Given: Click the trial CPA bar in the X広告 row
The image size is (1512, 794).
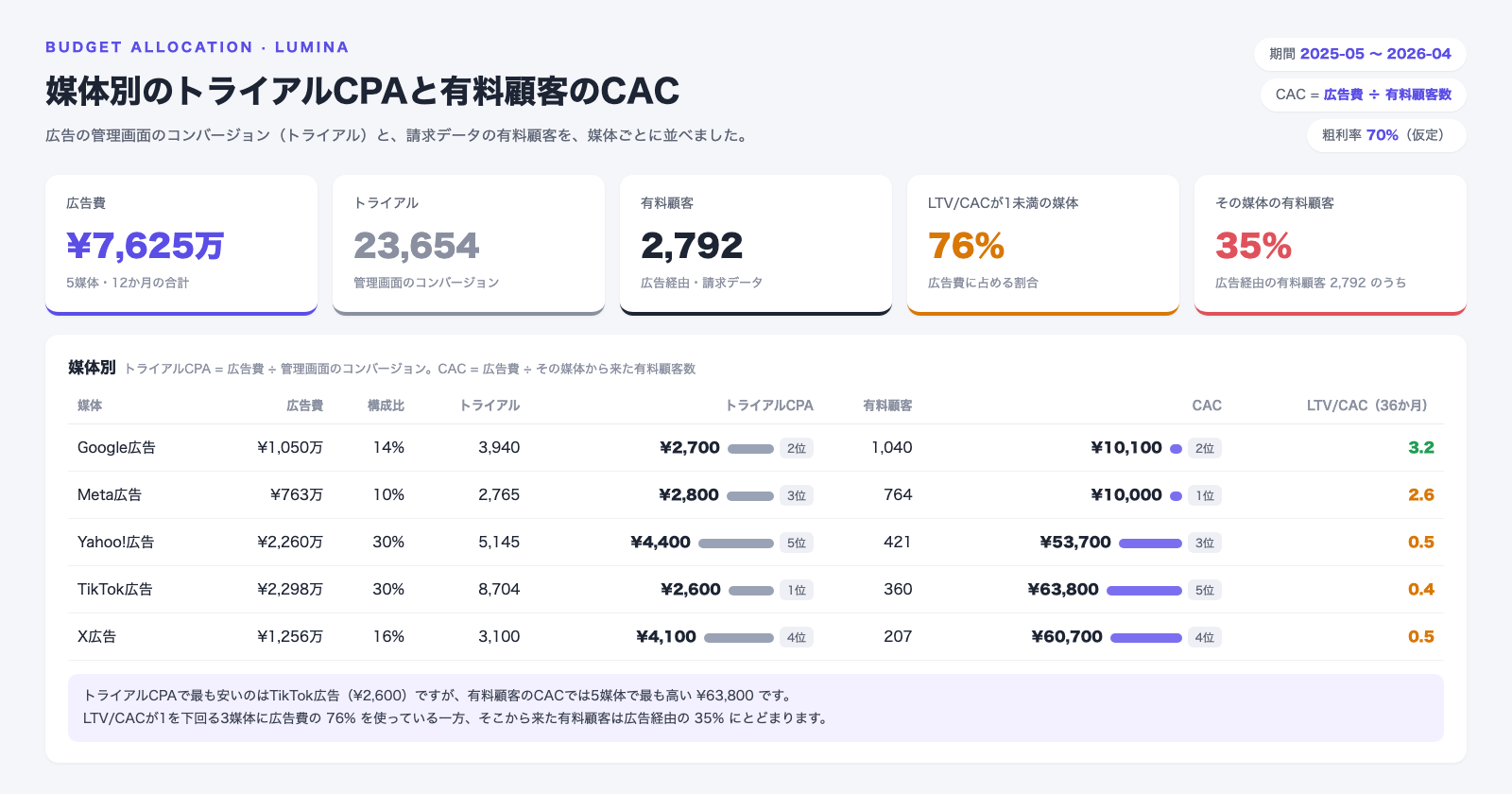Looking at the screenshot, I should 739,638.
